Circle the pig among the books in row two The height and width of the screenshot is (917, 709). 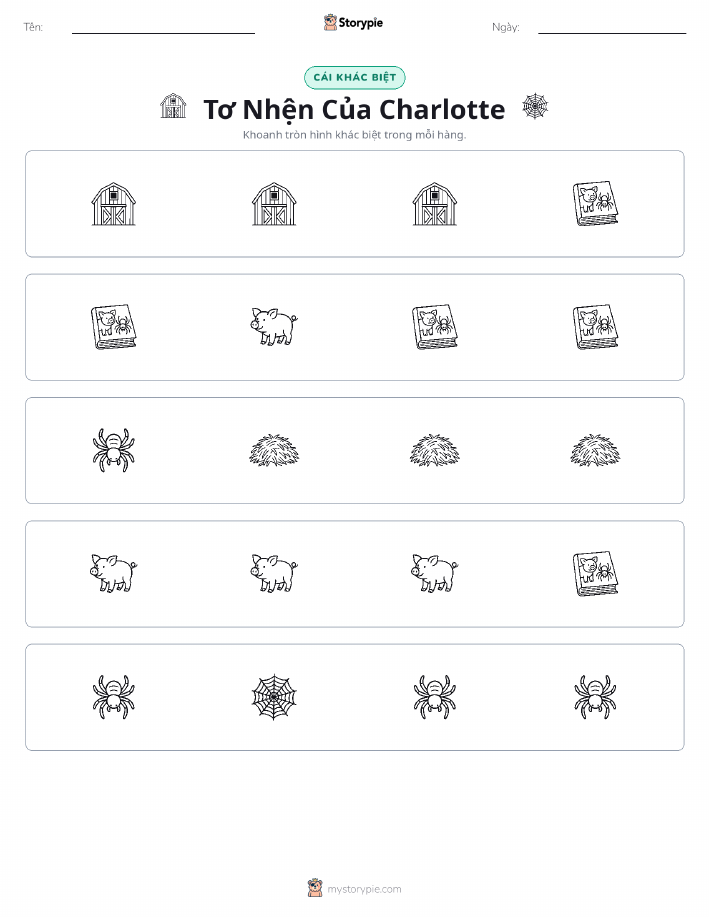coord(274,326)
